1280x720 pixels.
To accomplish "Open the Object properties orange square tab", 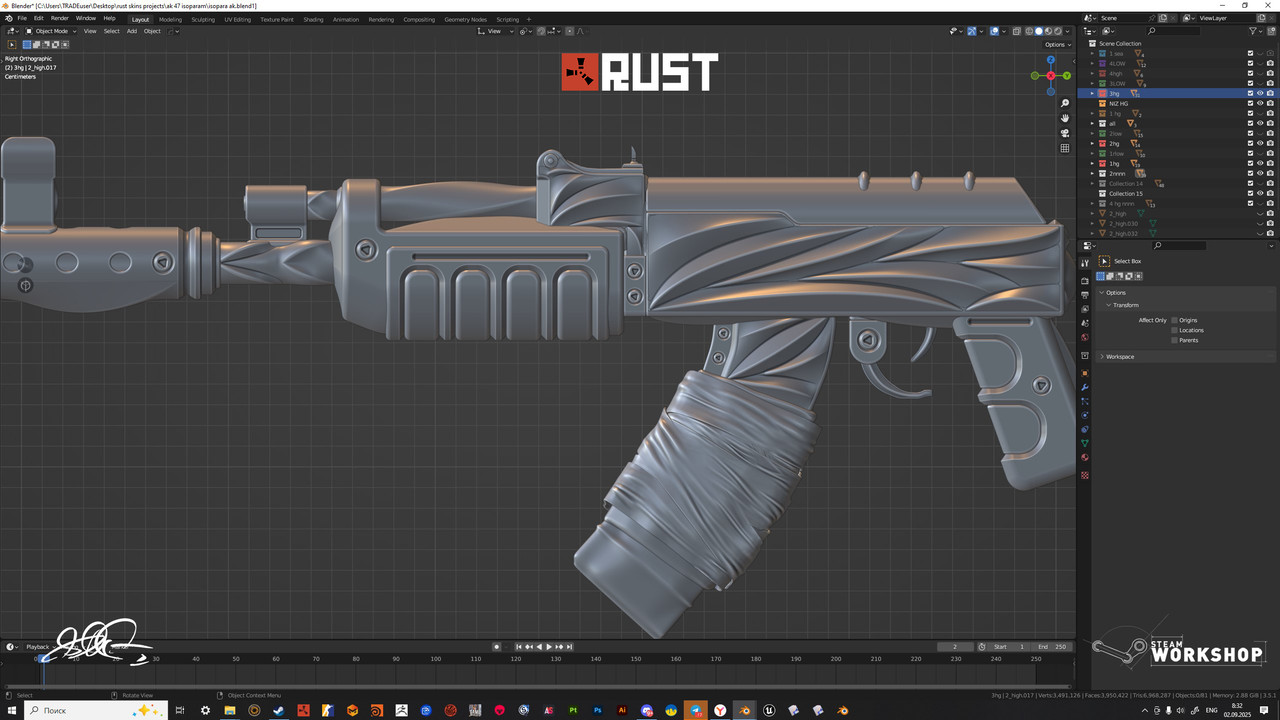I will (x=1085, y=373).
